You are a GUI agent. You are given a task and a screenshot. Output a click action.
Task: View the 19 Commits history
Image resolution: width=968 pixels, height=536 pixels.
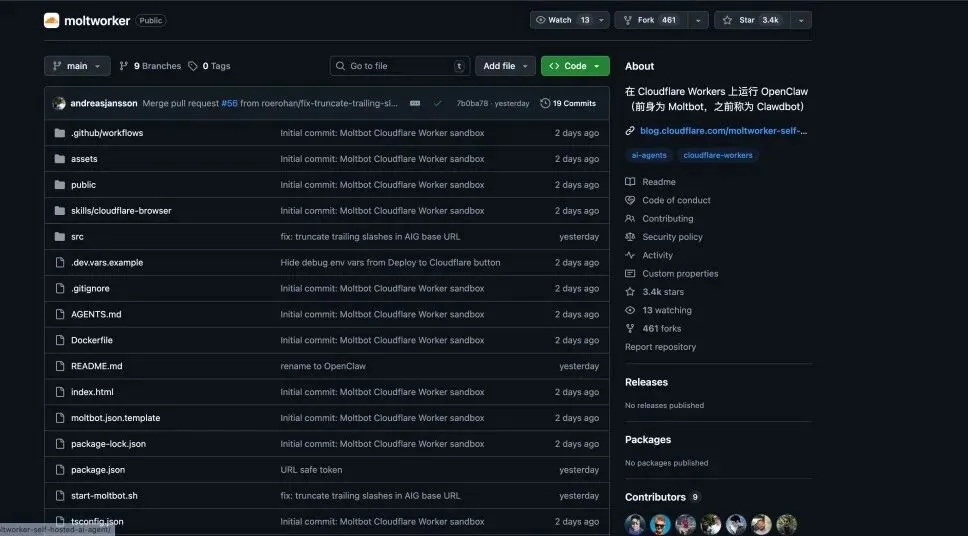click(x=568, y=103)
